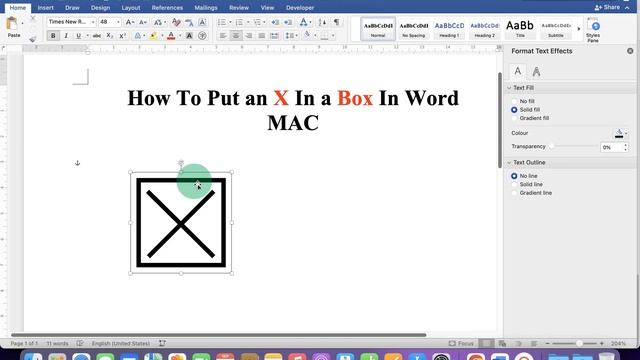Open the Developer ribbon tab

(x=300, y=8)
